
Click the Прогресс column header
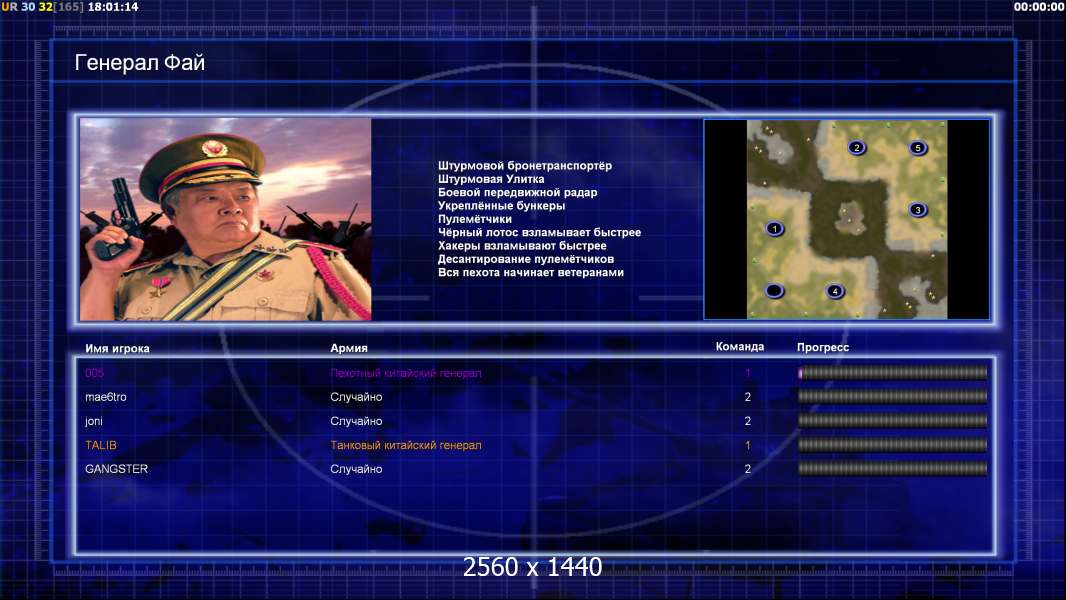click(823, 347)
